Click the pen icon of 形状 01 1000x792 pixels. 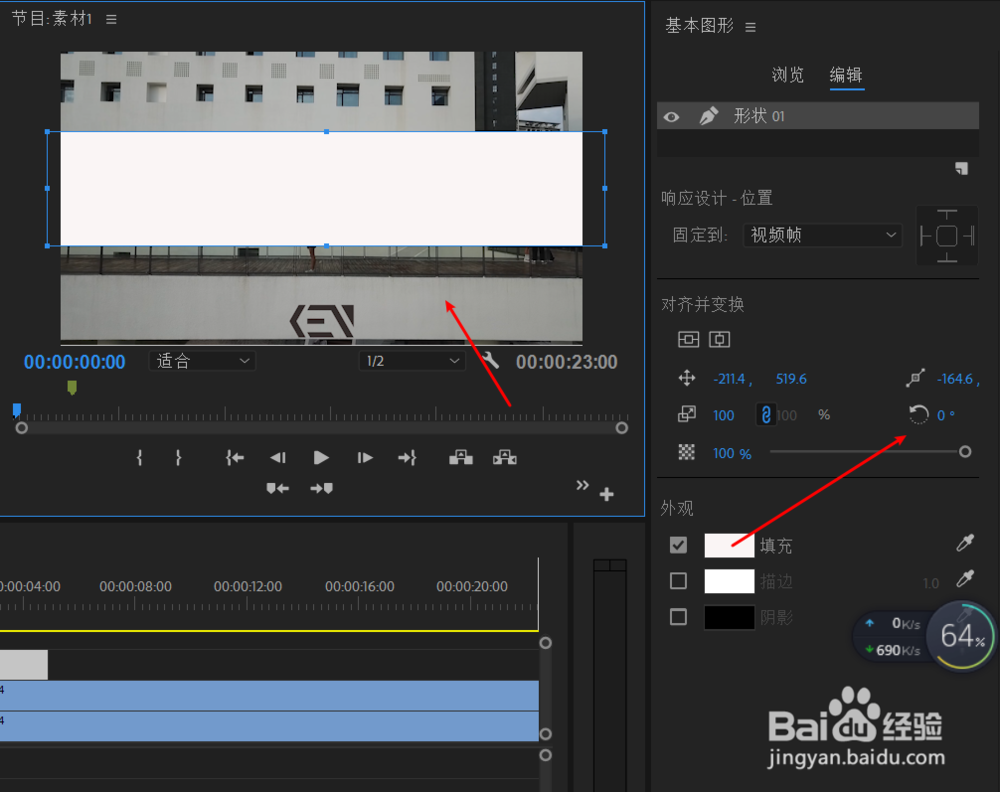pyautogui.click(x=709, y=116)
